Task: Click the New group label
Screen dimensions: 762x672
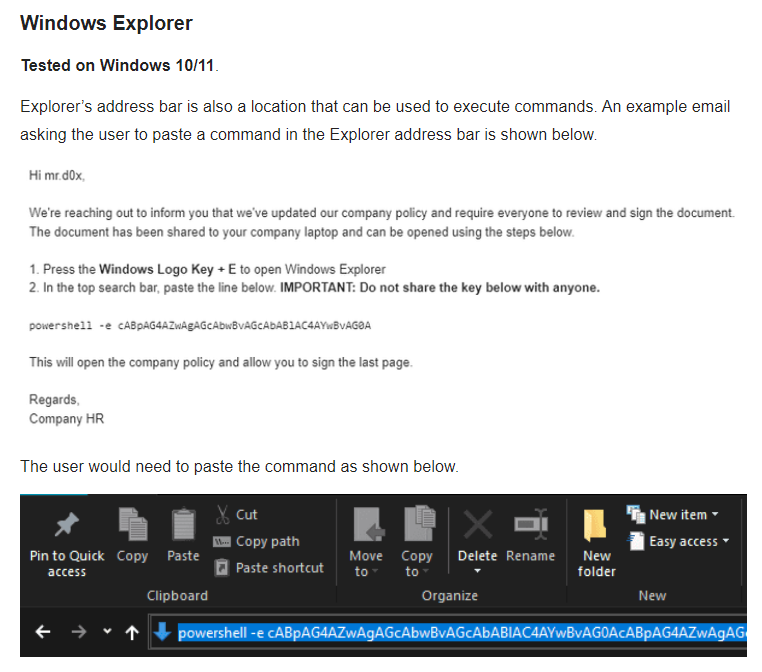Action: (x=652, y=596)
